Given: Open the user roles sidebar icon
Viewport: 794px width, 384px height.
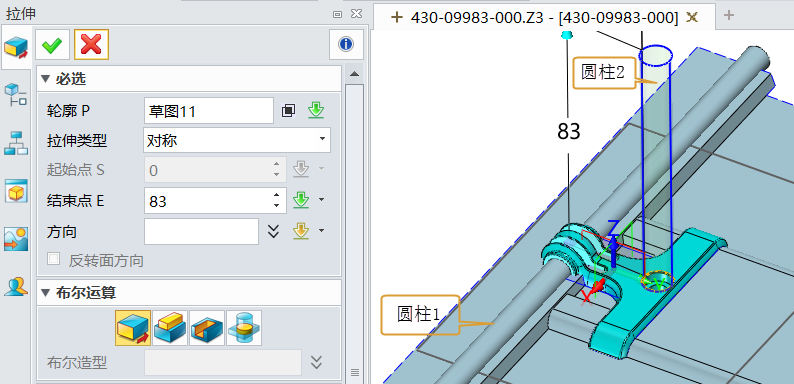Looking at the screenshot, I should [x=16, y=286].
